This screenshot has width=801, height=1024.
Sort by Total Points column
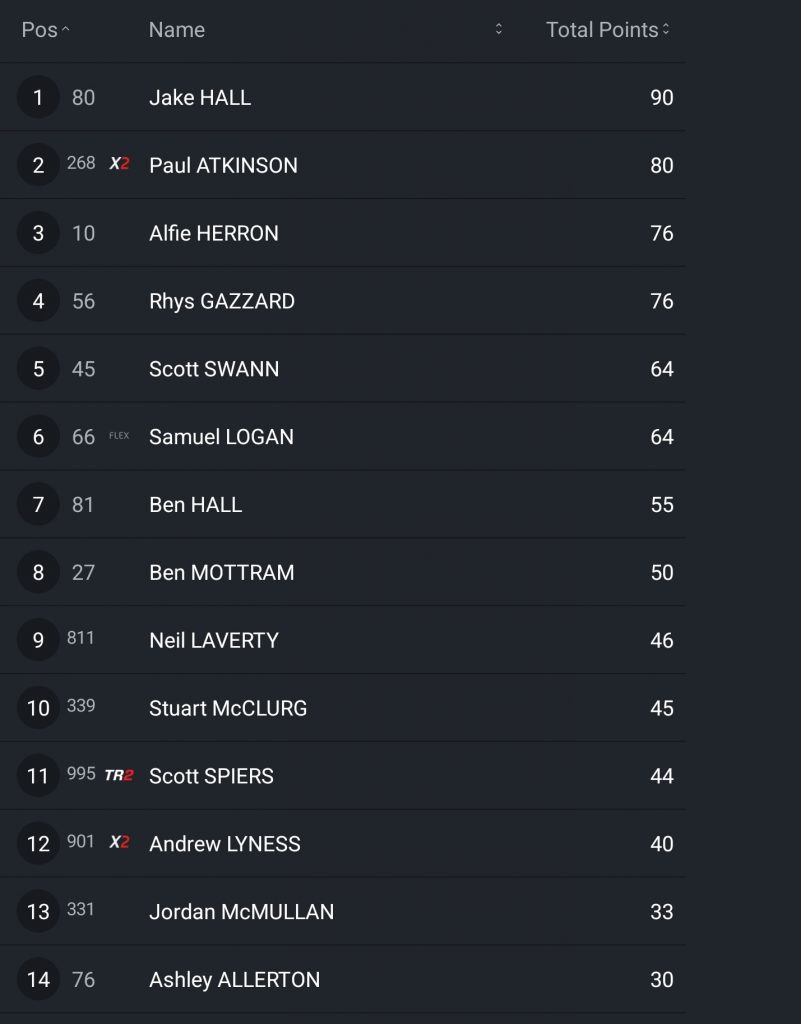point(607,30)
